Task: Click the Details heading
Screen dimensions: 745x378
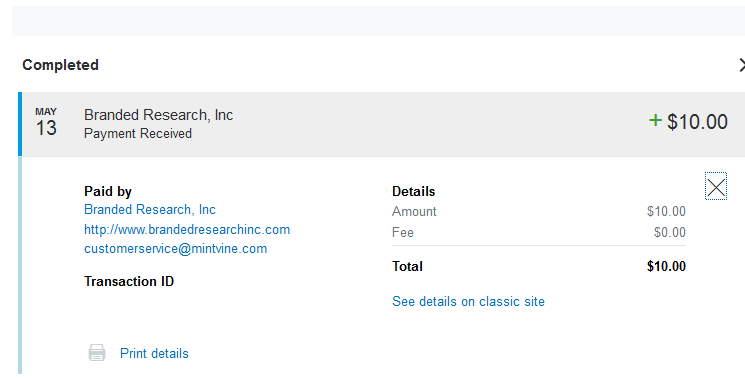Action: [413, 191]
